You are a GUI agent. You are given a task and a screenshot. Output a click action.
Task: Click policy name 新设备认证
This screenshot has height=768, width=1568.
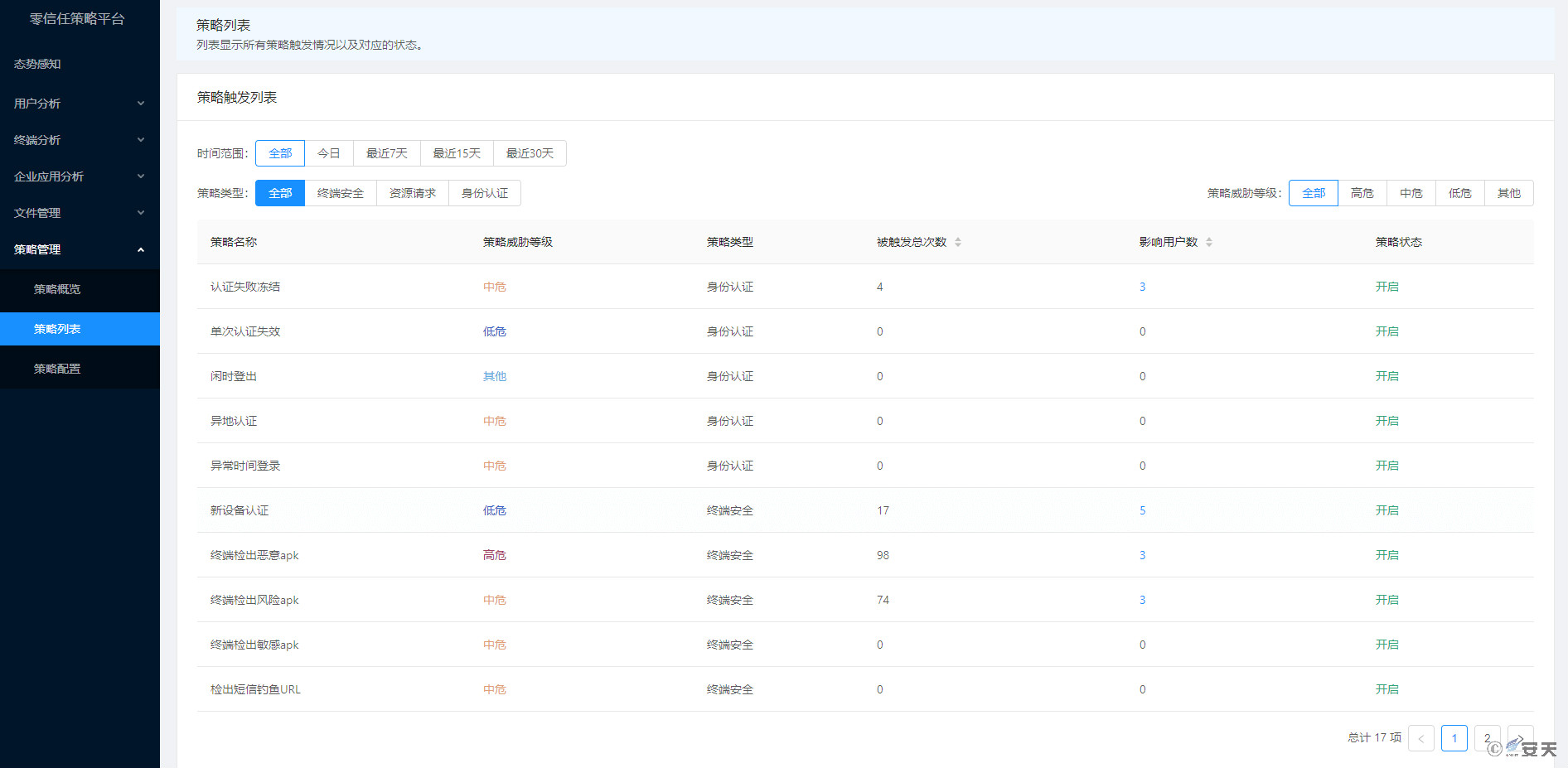[240, 510]
